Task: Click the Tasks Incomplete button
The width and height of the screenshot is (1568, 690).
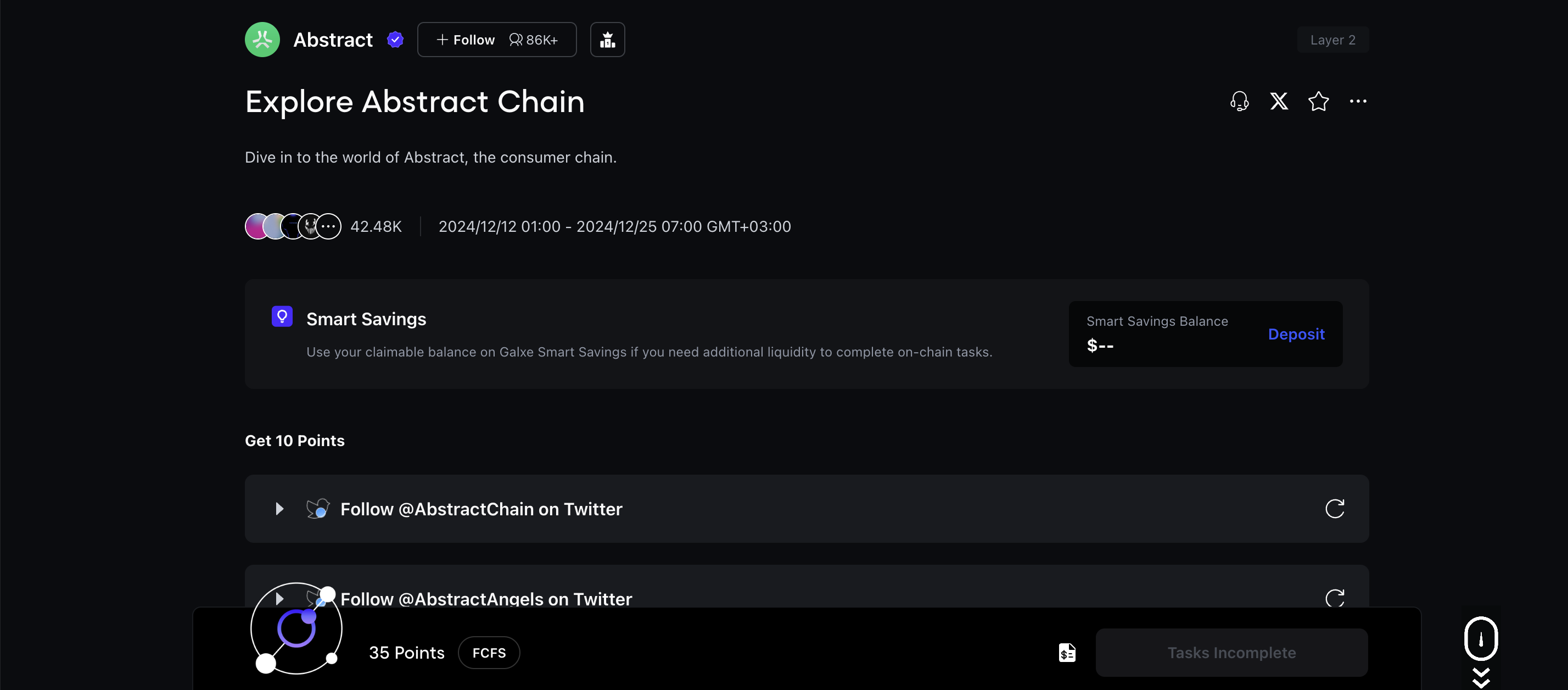Action: click(x=1231, y=653)
